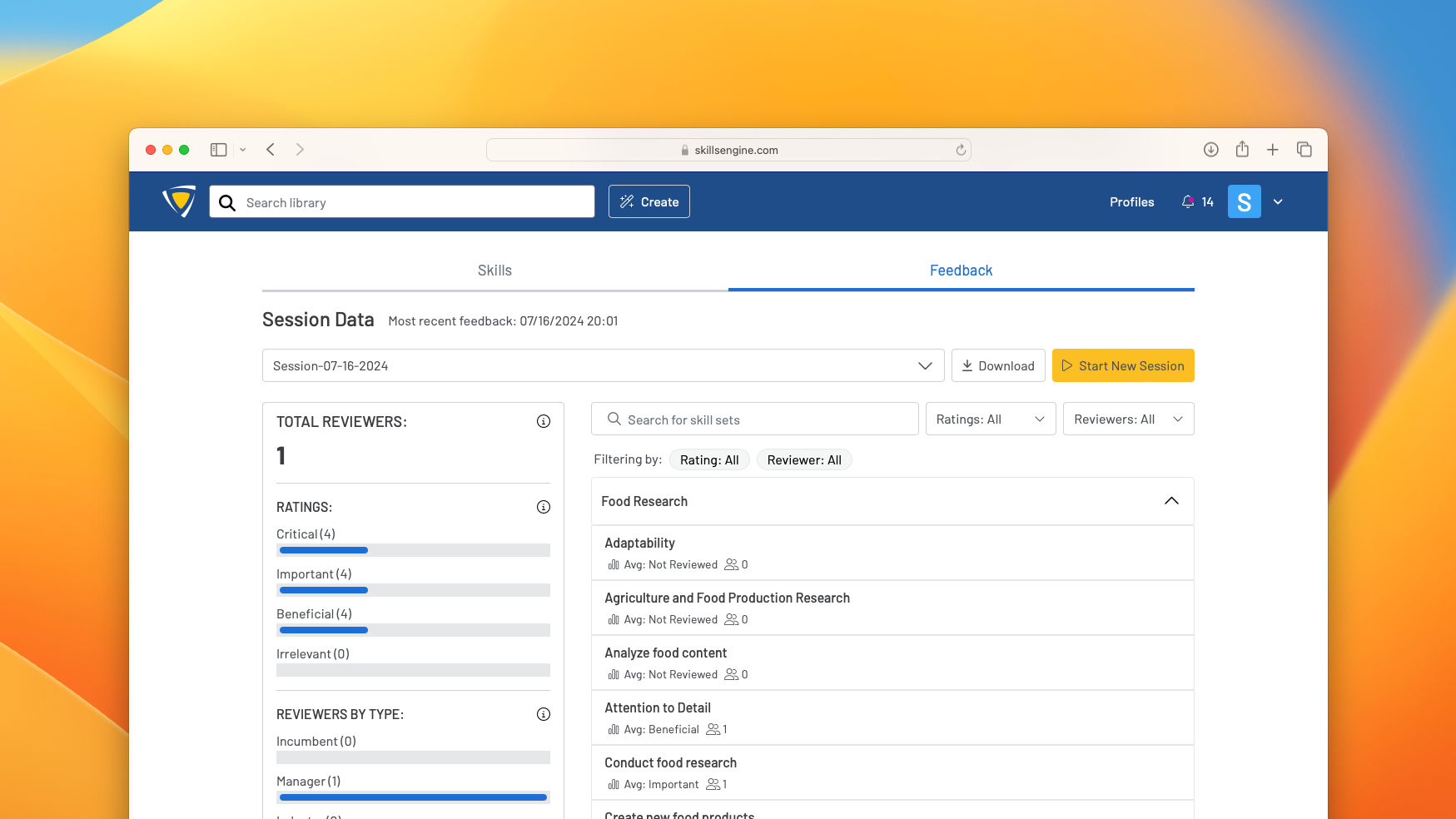Switch to the Skills tab
This screenshot has height=819, width=1456.
click(495, 271)
